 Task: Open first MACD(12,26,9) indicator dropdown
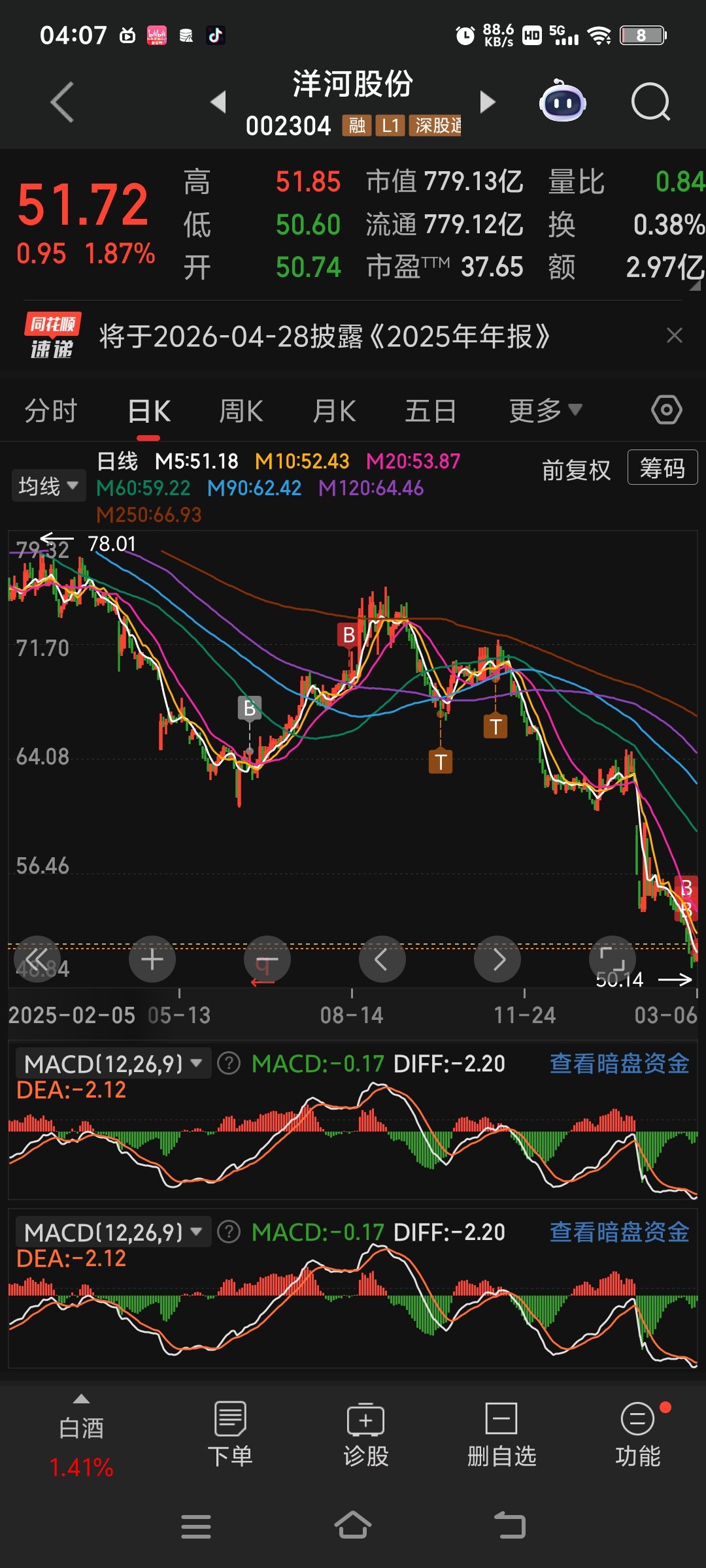tap(113, 1064)
